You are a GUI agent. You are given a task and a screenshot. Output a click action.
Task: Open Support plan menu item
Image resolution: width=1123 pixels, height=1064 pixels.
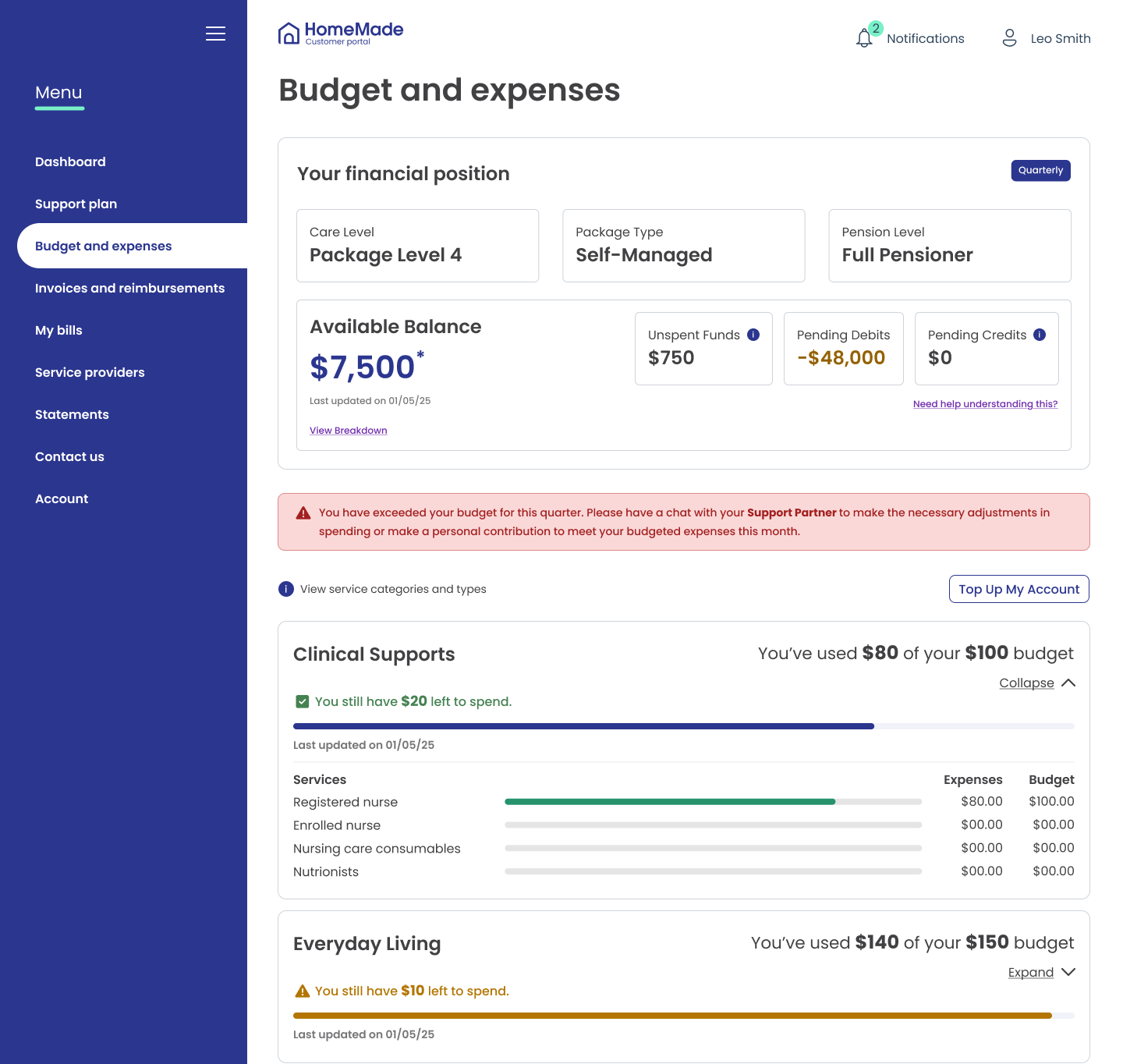76,204
